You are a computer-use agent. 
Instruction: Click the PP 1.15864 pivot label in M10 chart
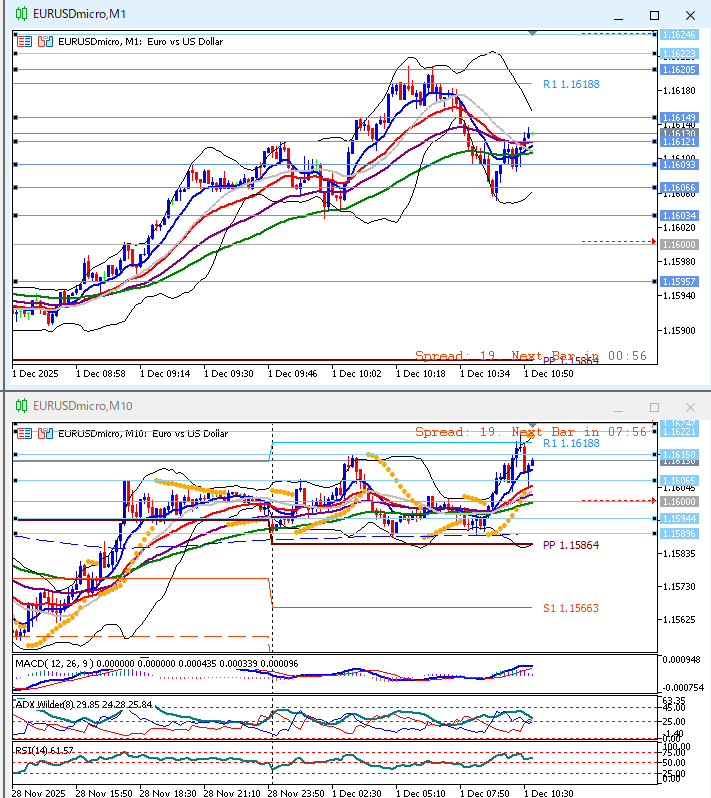pos(571,546)
